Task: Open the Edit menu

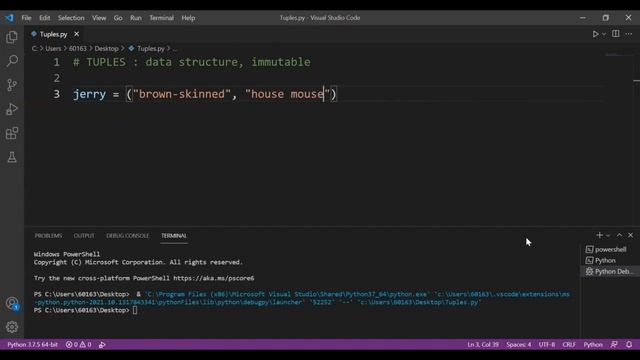Action: pyautogui.click(x=44, y=18)
